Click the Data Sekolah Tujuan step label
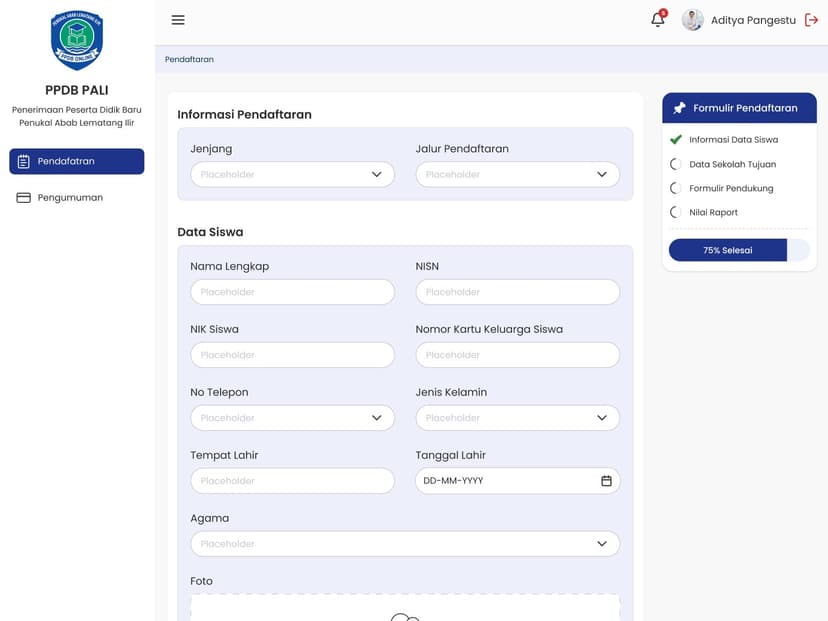 point(732,164)
